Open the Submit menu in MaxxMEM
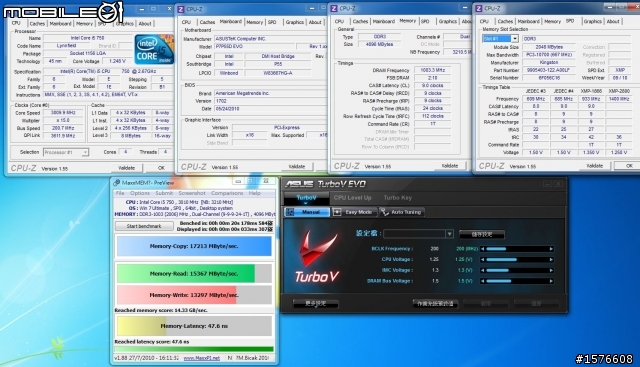 coord(164,193)
